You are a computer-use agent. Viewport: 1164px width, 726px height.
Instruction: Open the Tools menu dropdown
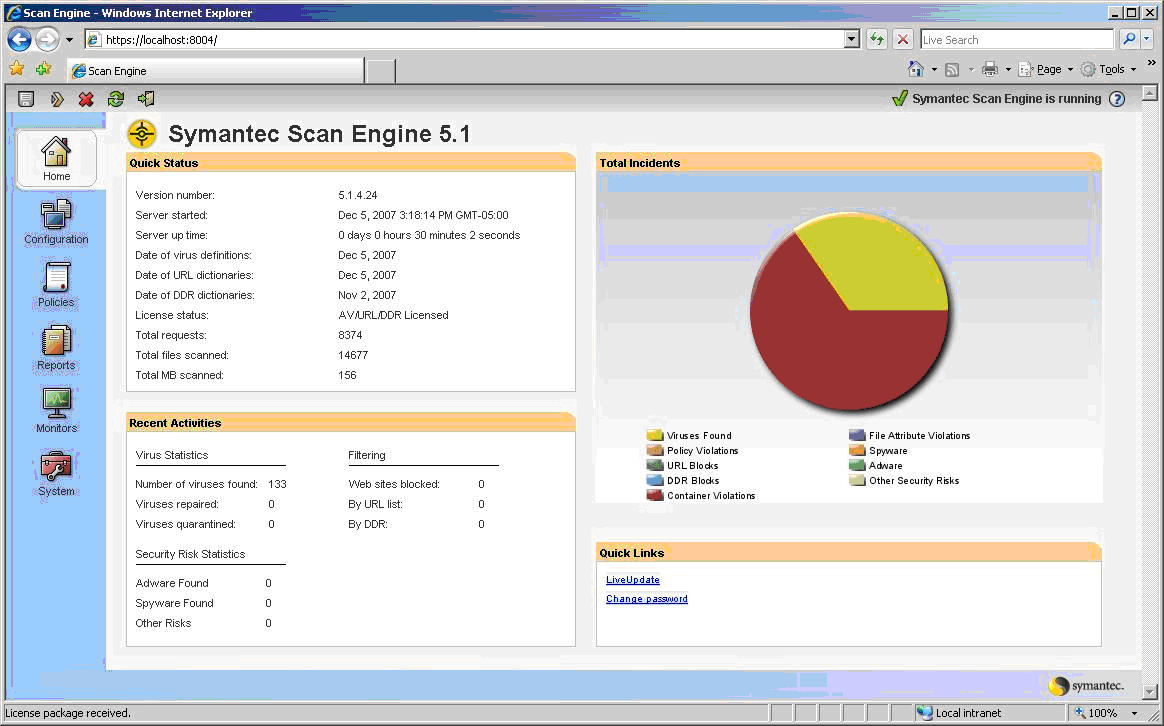pos(1108,69)
